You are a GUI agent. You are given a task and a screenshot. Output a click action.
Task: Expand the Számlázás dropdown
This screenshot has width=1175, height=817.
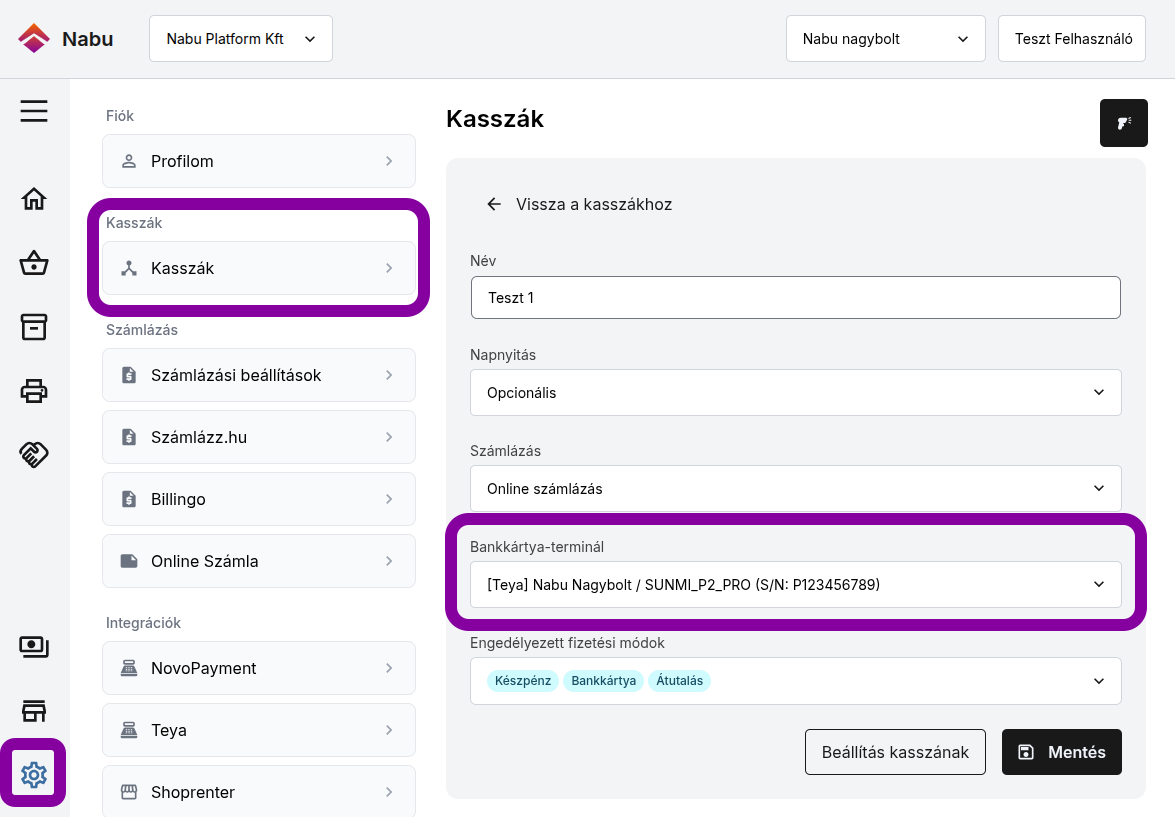(796, 489)
